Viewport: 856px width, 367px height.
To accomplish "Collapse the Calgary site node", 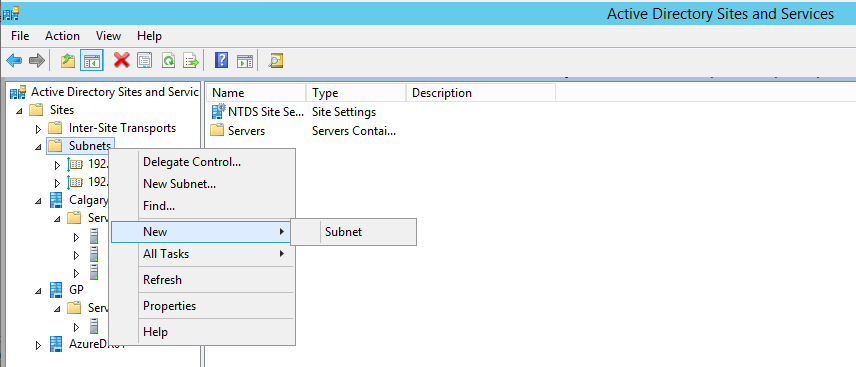I will pyautogui.click(x=38, y=200).
